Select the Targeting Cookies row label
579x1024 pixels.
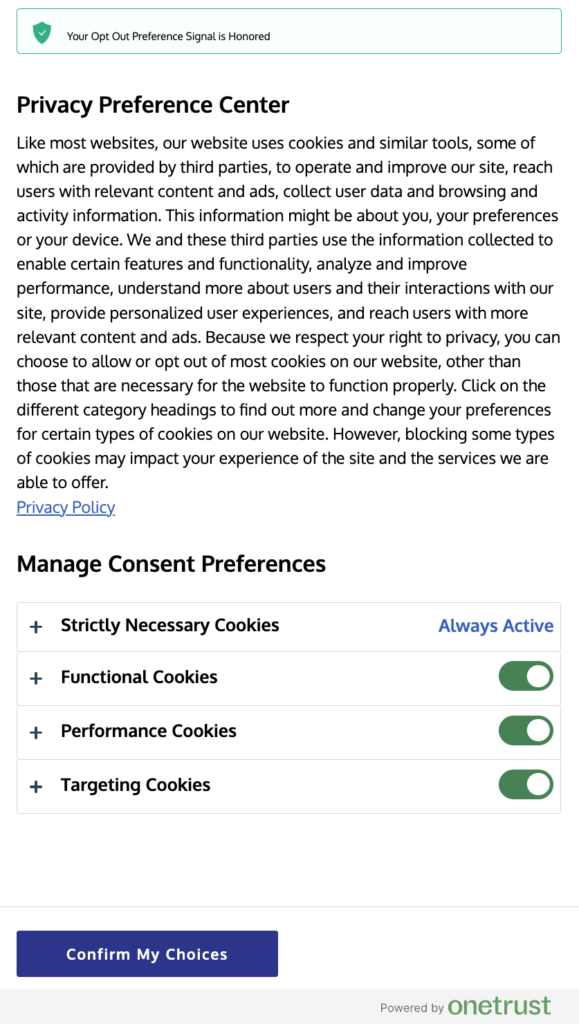[134, 785]
